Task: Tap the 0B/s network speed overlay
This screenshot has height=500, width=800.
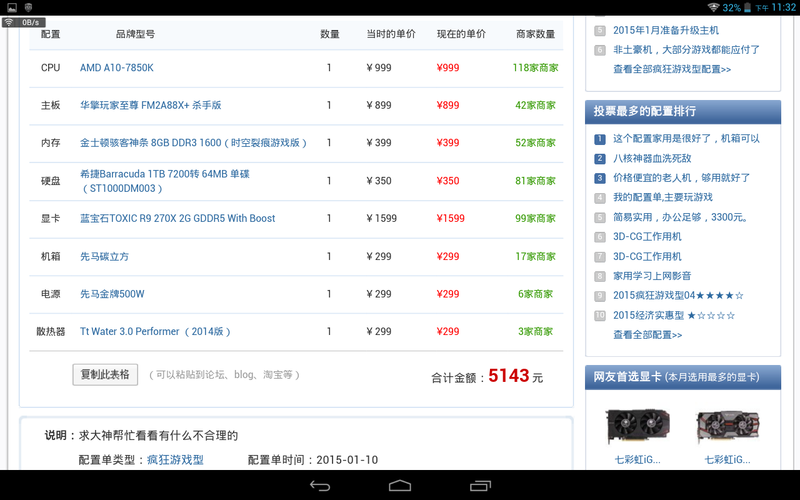Action: [x=24, y=22]
